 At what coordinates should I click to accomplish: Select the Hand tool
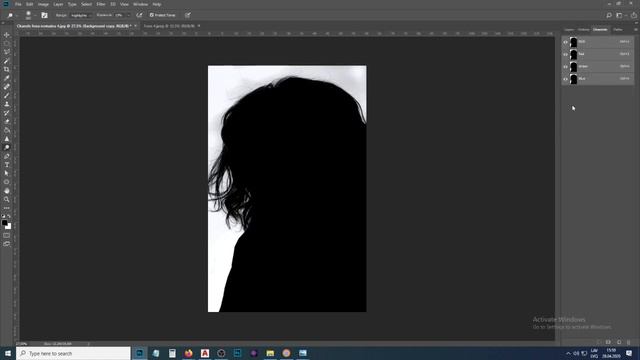pyautogui.click(x=7, y=191)
